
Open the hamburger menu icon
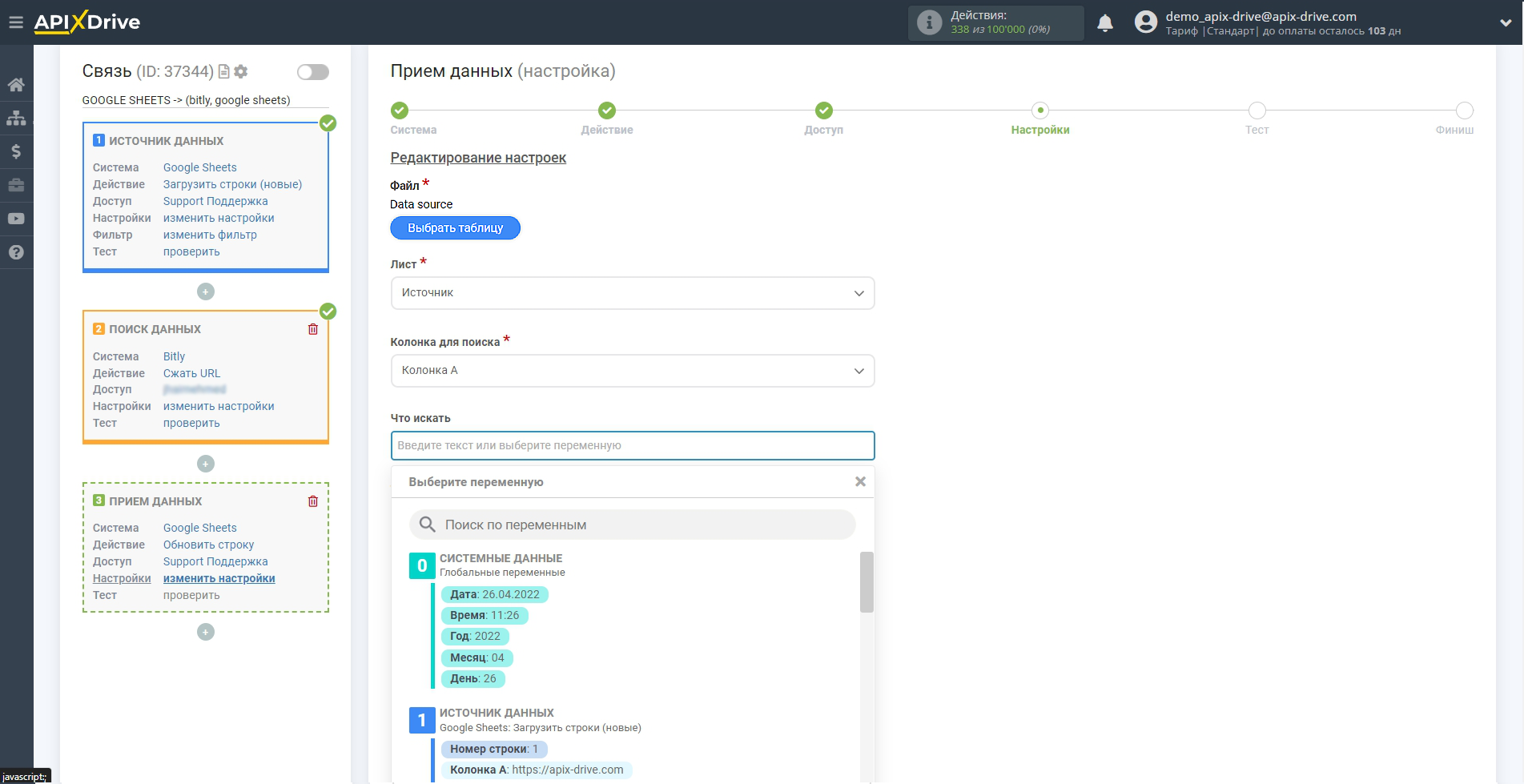click(16, 22)
